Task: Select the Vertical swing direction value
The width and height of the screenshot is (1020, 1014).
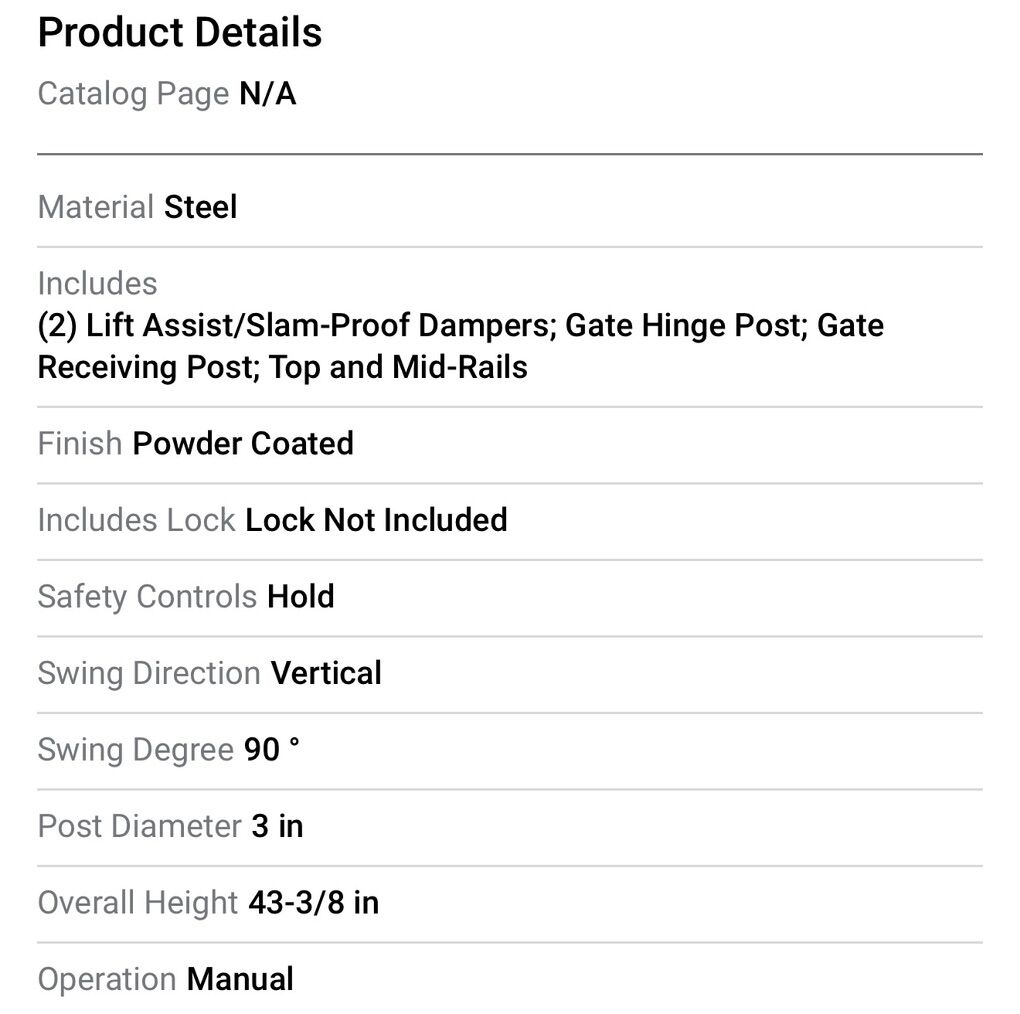Action: click(327, 673)
